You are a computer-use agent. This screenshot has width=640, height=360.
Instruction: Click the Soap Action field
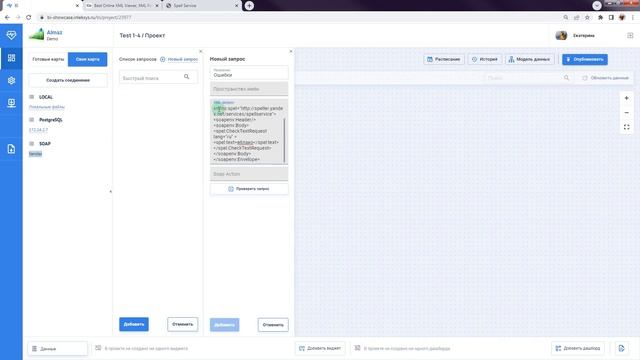[x=249, y=174]
